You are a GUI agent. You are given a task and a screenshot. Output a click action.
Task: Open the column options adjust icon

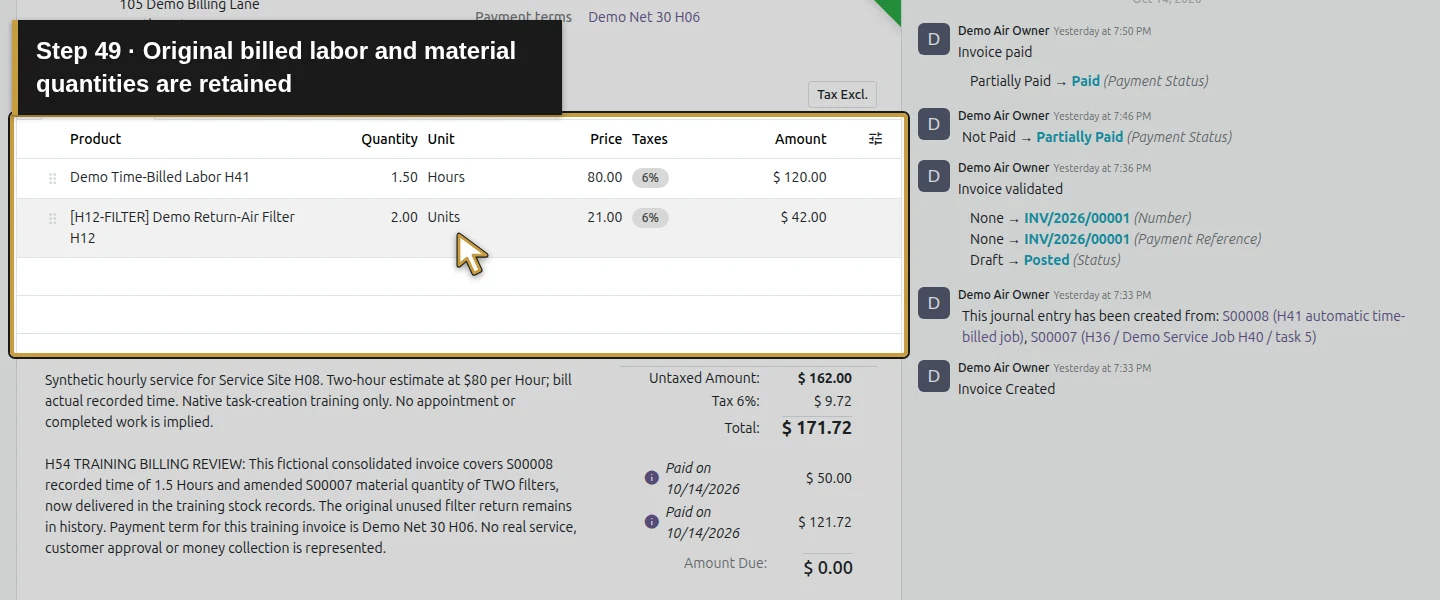(875, 139)
